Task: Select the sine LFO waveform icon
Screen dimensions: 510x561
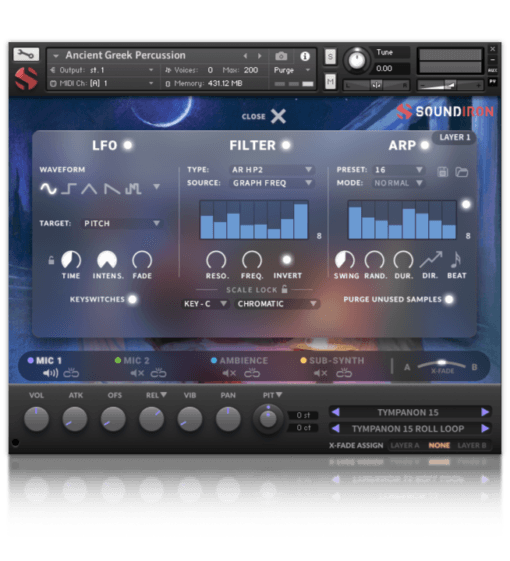Action: click(x=48, y=188)
